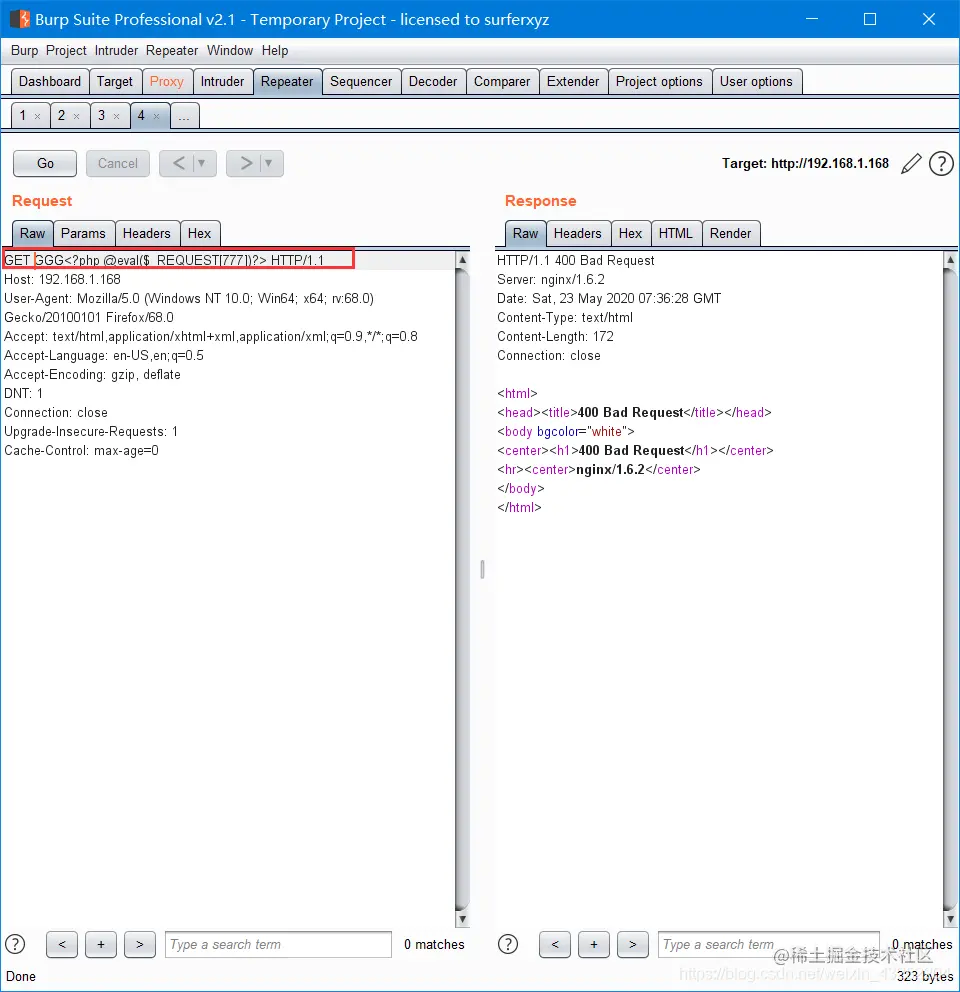Show request Headers view
Viewport: 960px width, 992px height.
147,233
